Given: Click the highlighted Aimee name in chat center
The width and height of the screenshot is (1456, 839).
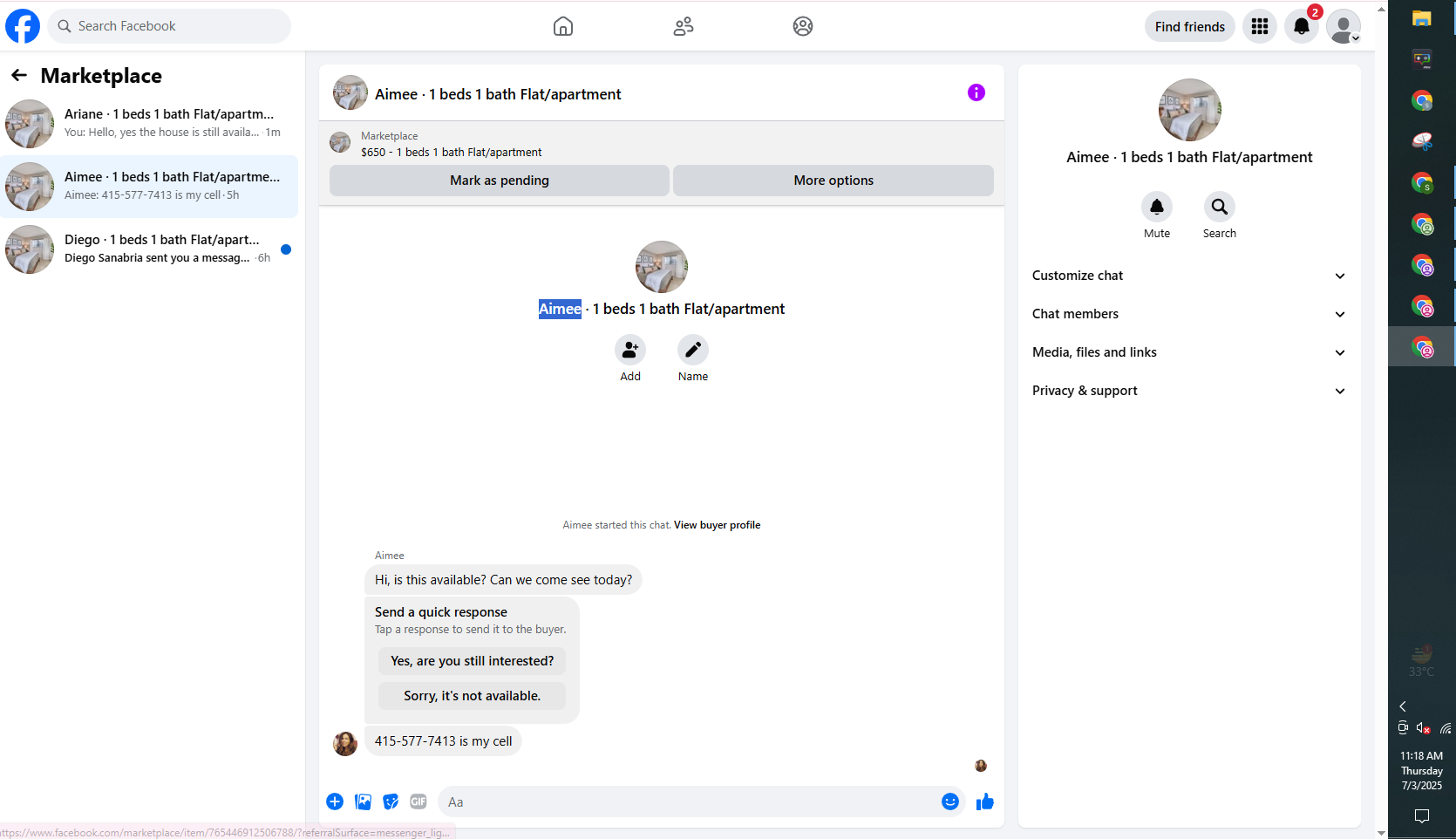Looking at the screenshot, I should [560, 309].
